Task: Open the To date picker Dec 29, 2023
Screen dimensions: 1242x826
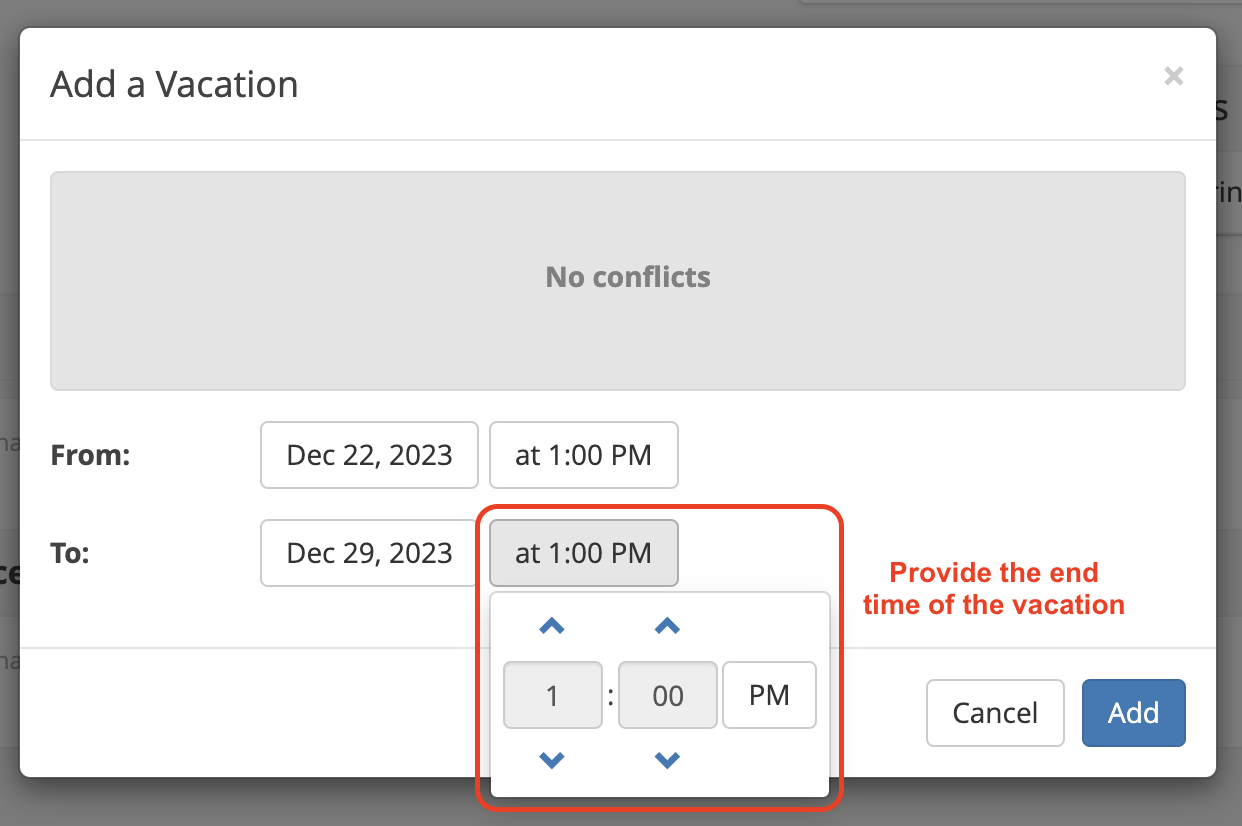Action: pyautogui.click(x=369, y=553)
